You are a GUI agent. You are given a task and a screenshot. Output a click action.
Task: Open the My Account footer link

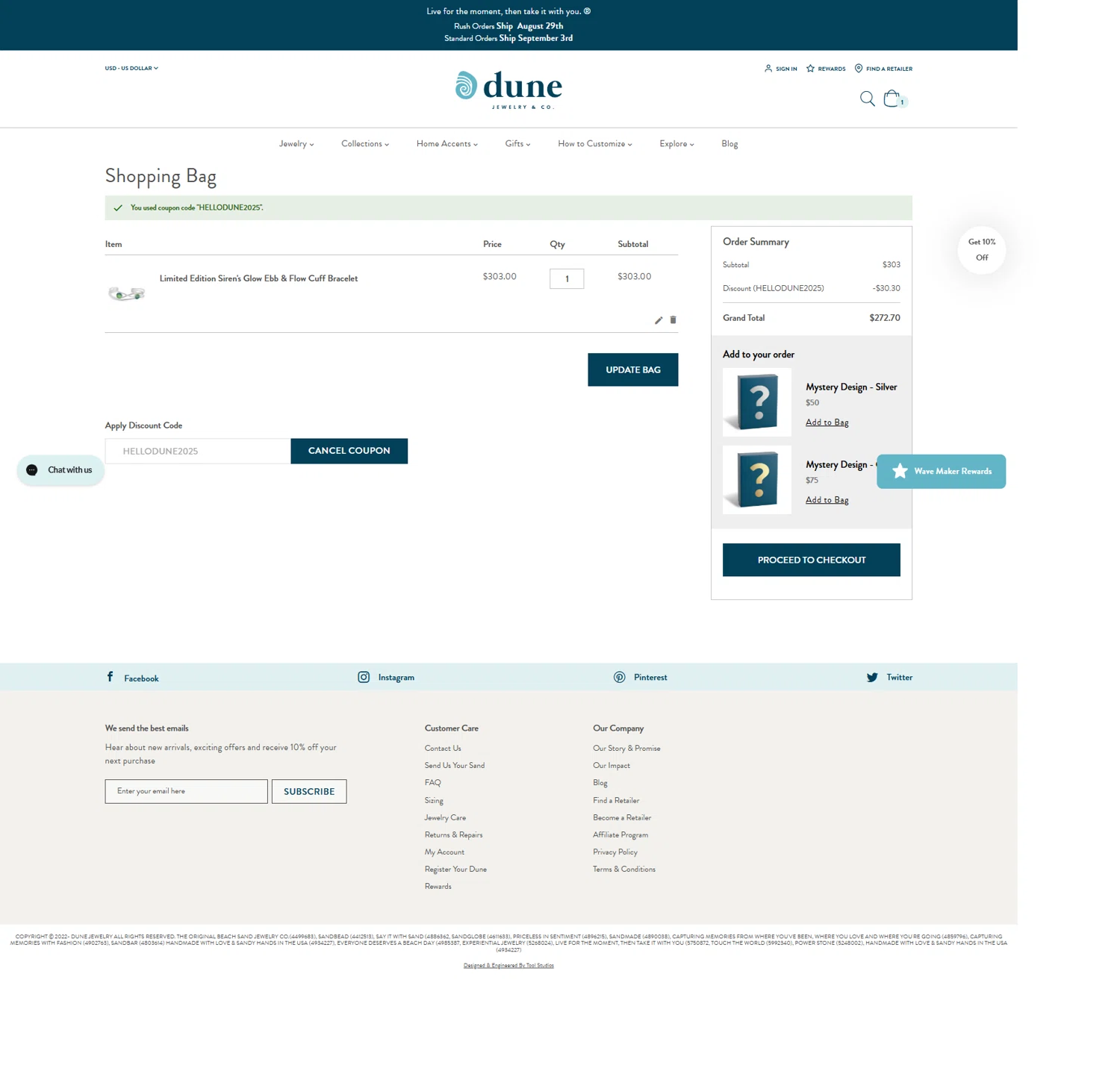point(444,852)
